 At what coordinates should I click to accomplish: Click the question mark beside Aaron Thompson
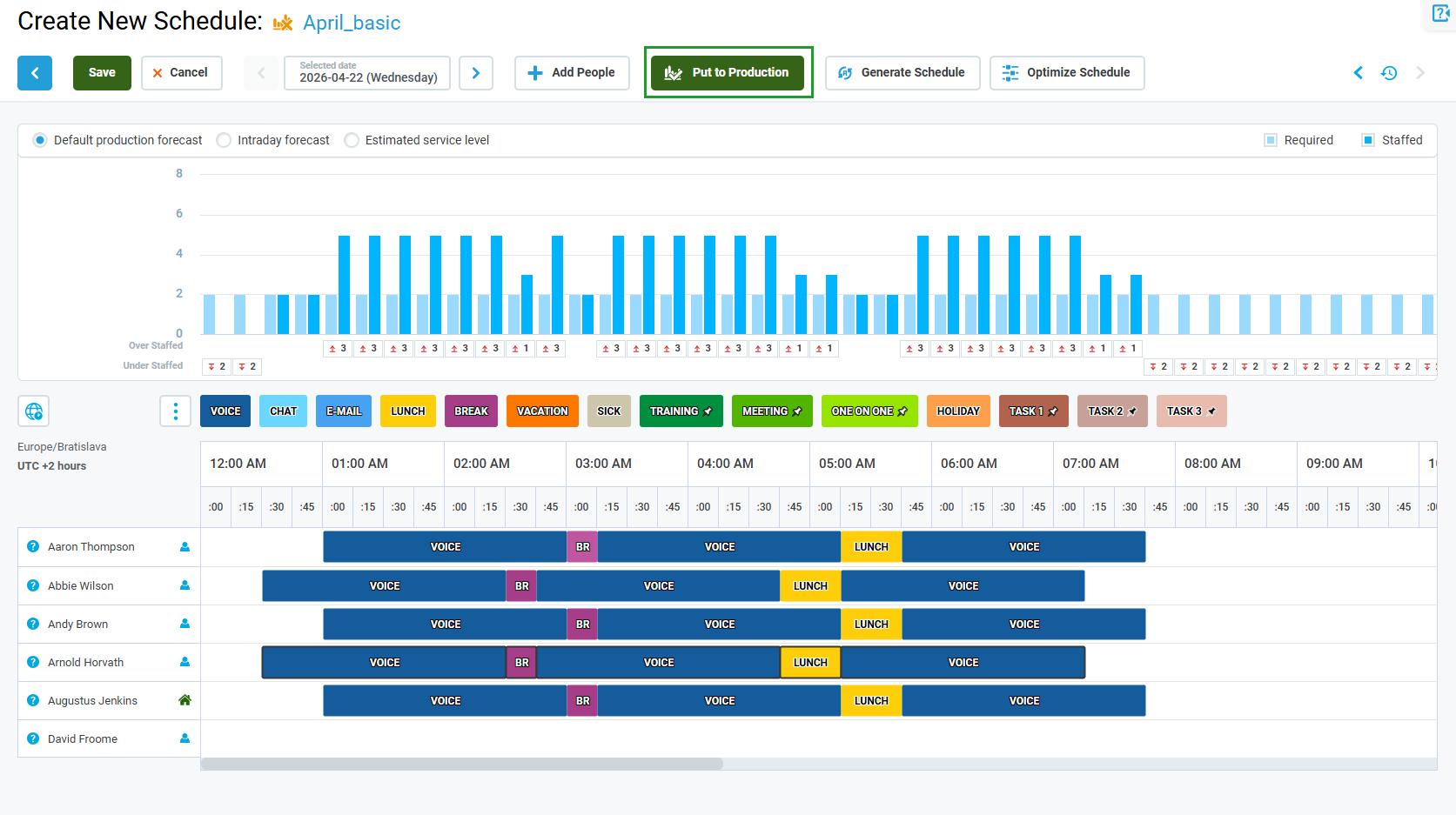pos(33,547)
